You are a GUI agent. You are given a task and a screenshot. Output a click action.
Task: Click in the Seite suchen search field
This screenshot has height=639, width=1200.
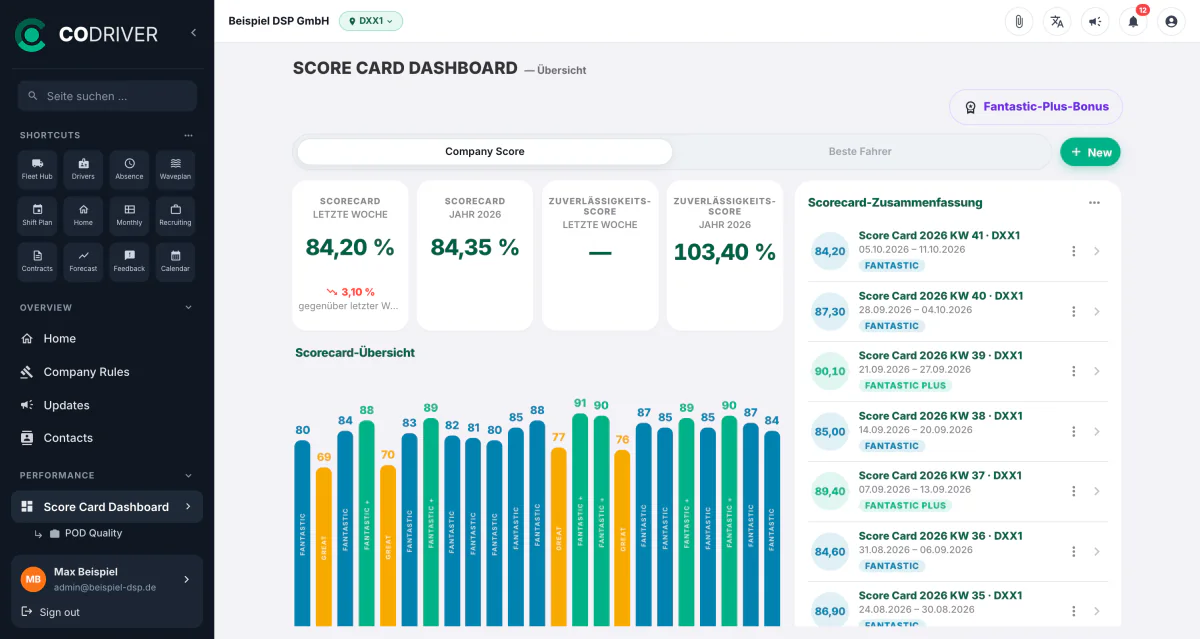(x=107, y=96)
